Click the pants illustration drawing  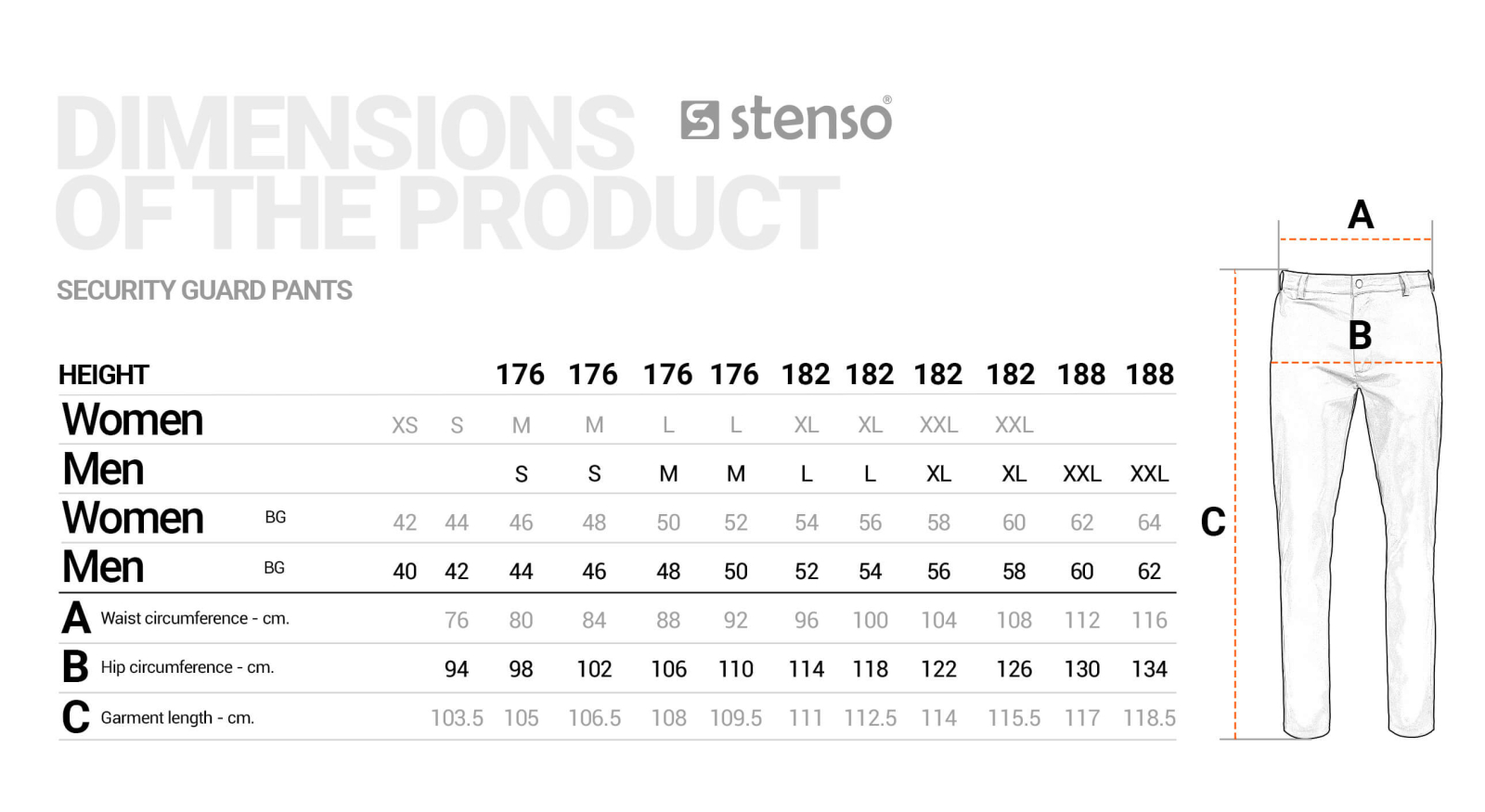[x=1355, y=501]
